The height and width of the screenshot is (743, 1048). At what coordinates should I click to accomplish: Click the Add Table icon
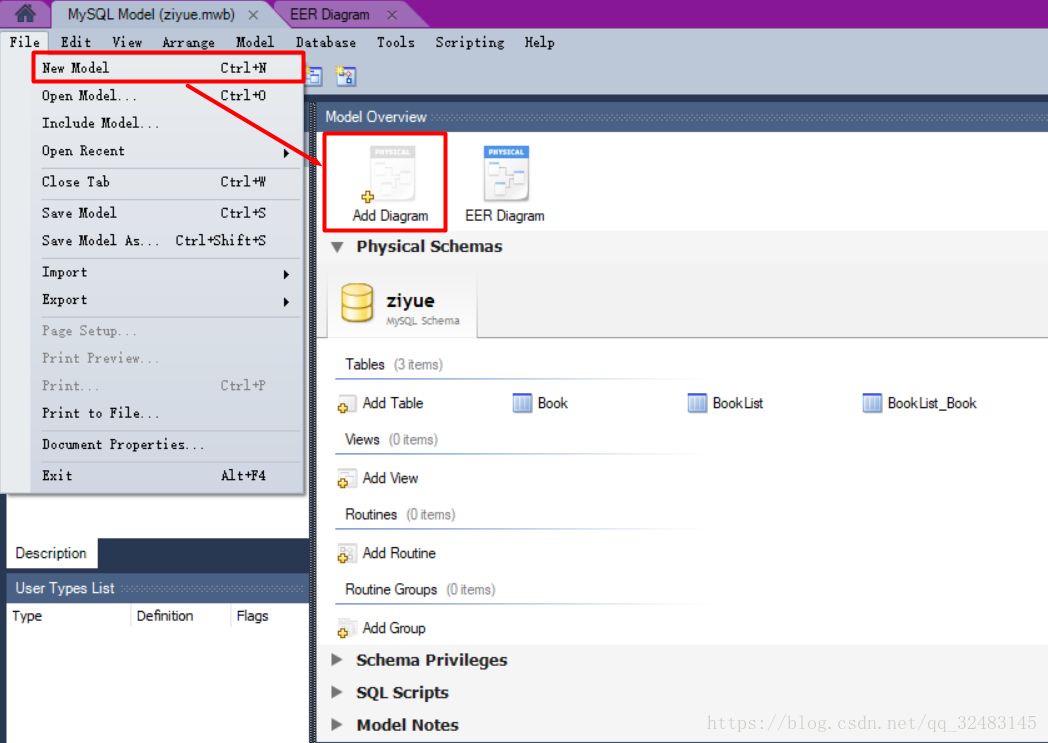(x=346, y=404)
